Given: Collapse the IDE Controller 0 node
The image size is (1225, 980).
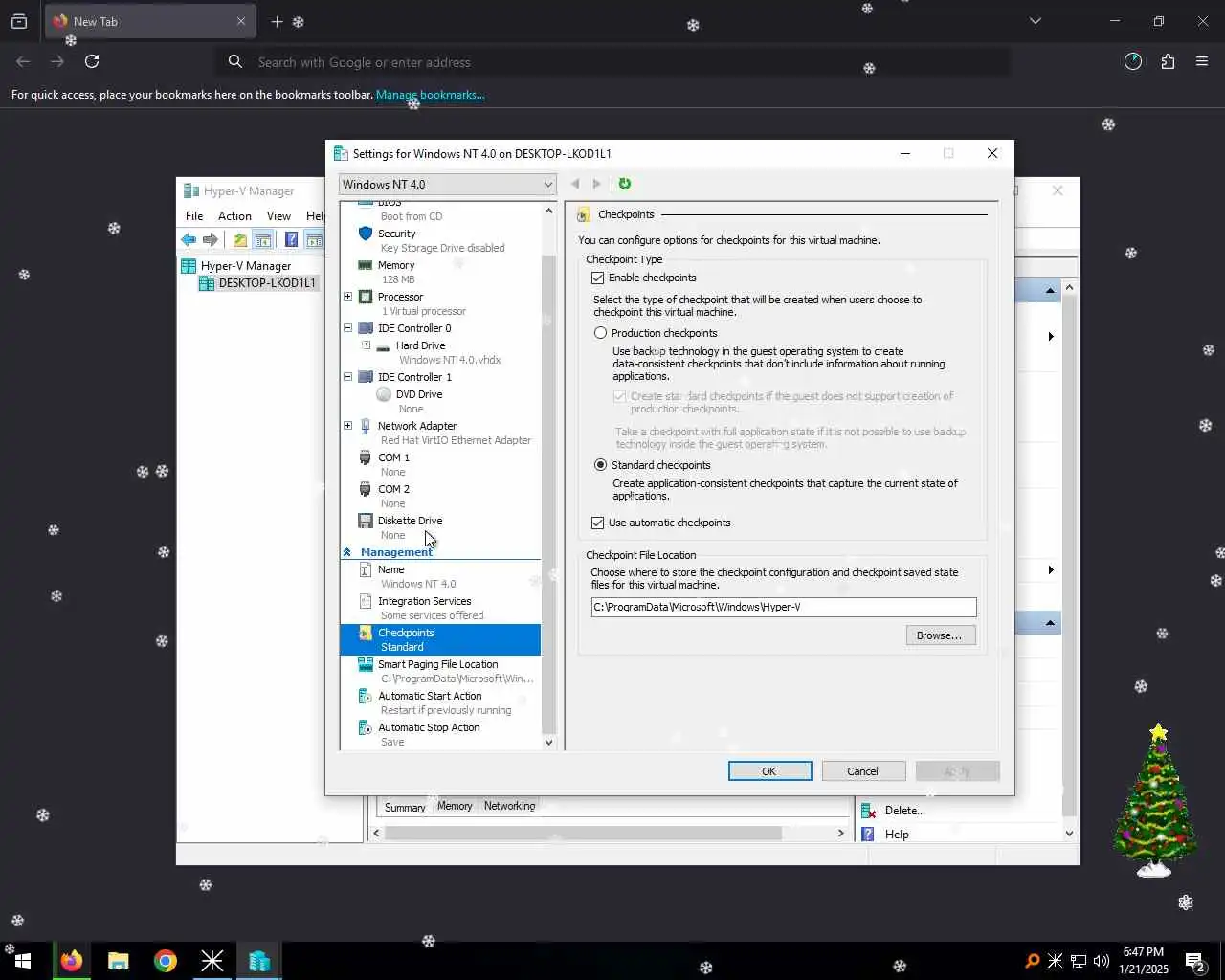Looking at the screenshot, I should point(348,328).
